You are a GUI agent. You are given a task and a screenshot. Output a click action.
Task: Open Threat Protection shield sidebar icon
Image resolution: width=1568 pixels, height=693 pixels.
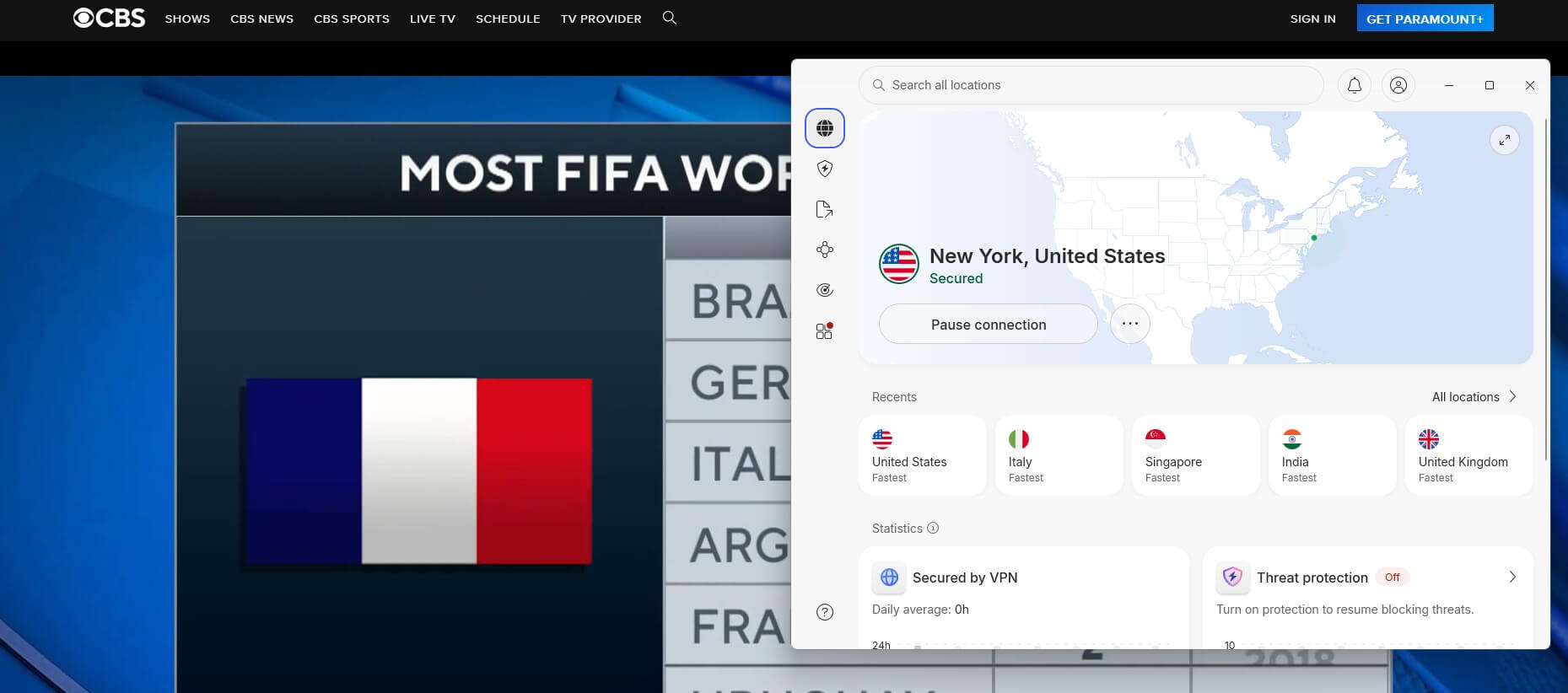(825, 169)
